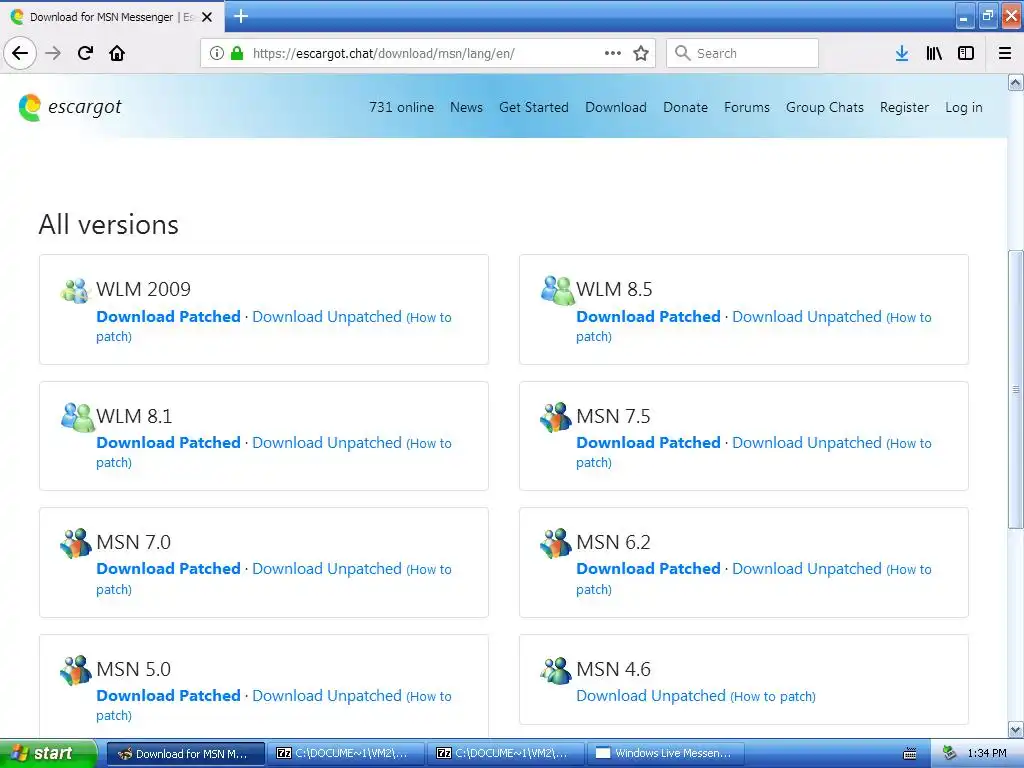Viewport: 1024px width, 768px height.
Task: Download Patched MSN 6.2
Action: (x=648, y=569)
